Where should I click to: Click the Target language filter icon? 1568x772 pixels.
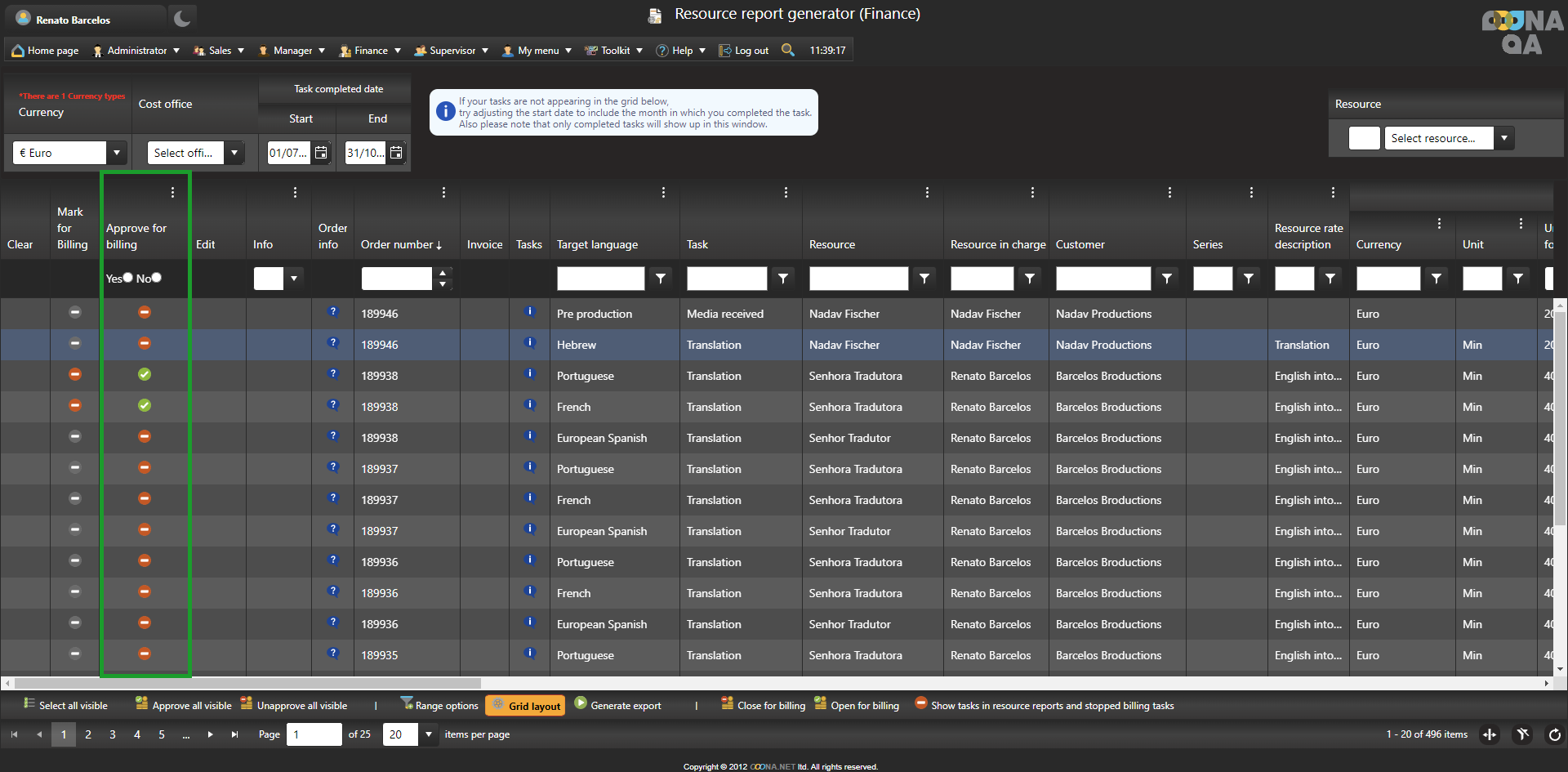[661, 279]
